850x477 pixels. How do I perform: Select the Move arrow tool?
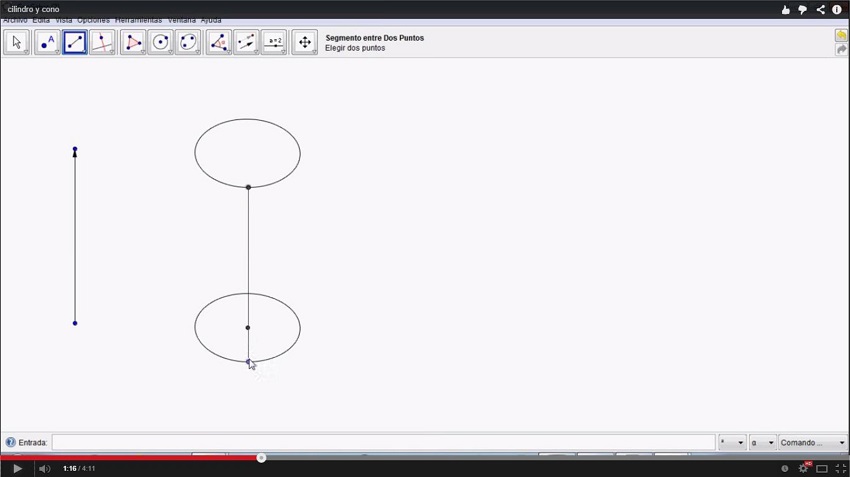point(16,42)
